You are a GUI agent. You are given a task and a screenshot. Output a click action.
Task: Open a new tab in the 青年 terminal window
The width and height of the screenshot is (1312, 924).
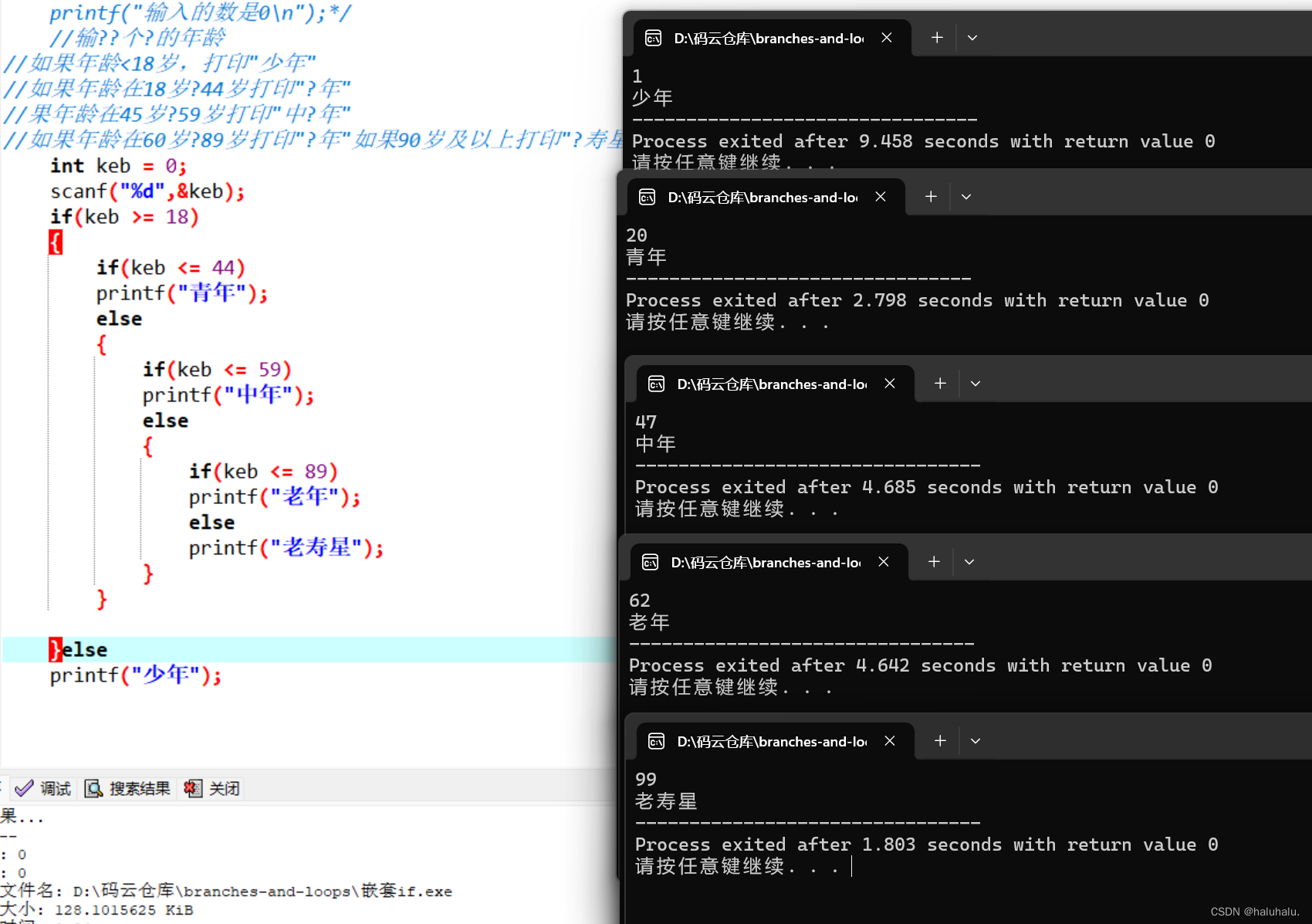[931, 197]
